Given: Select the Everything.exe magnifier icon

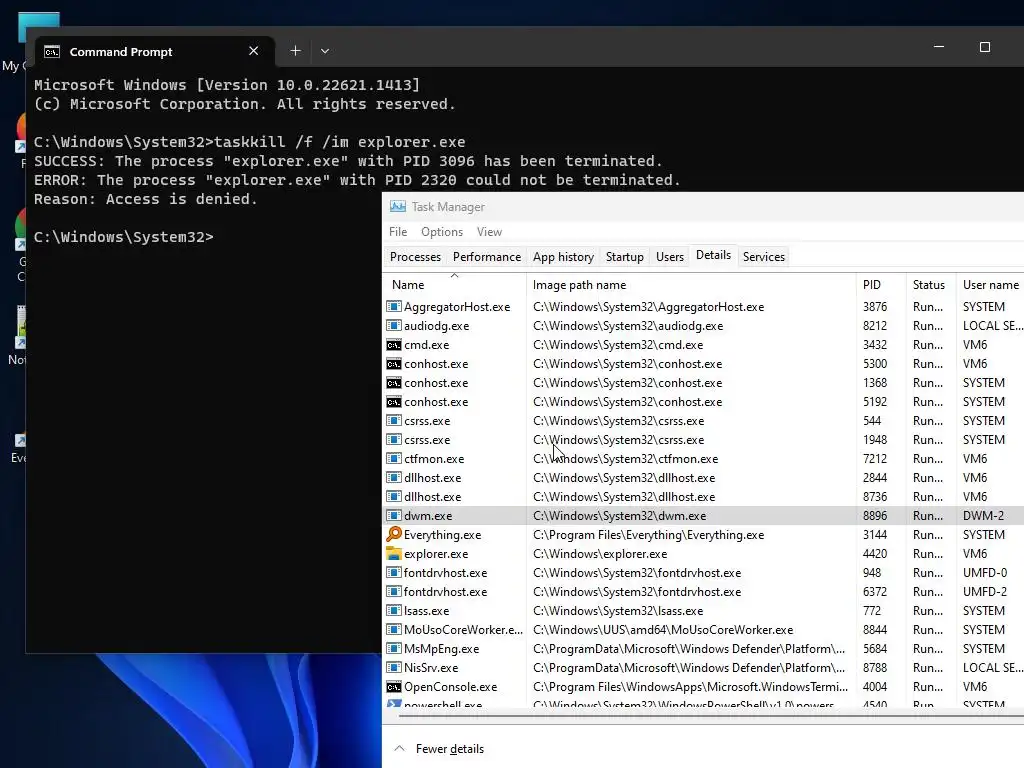Looking at the screenshot, I should tap(394, 534).
